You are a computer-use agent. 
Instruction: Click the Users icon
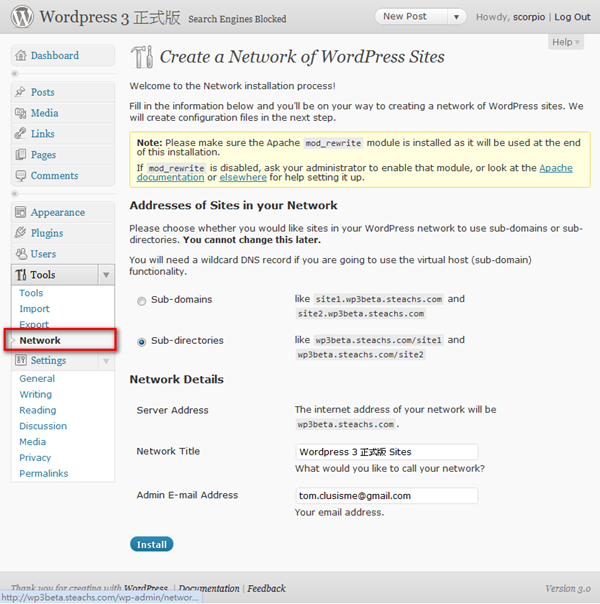pos(20,254)
